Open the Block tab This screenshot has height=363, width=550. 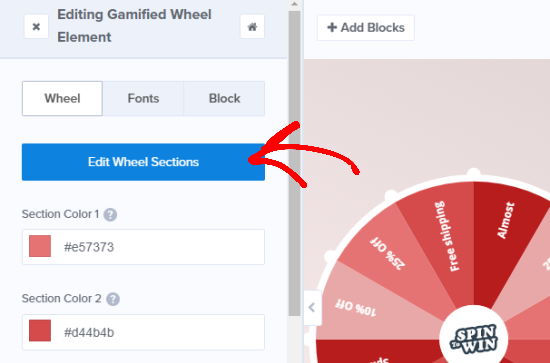(224, 99)
